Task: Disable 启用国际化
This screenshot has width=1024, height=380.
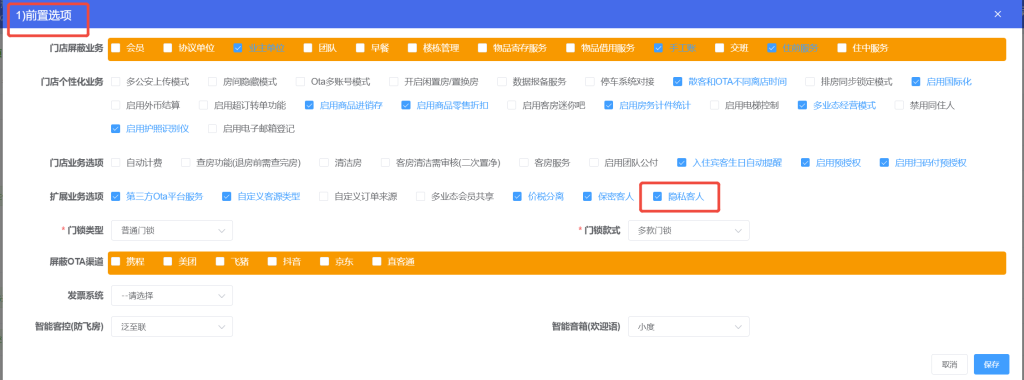Action: tap(916, 82)
